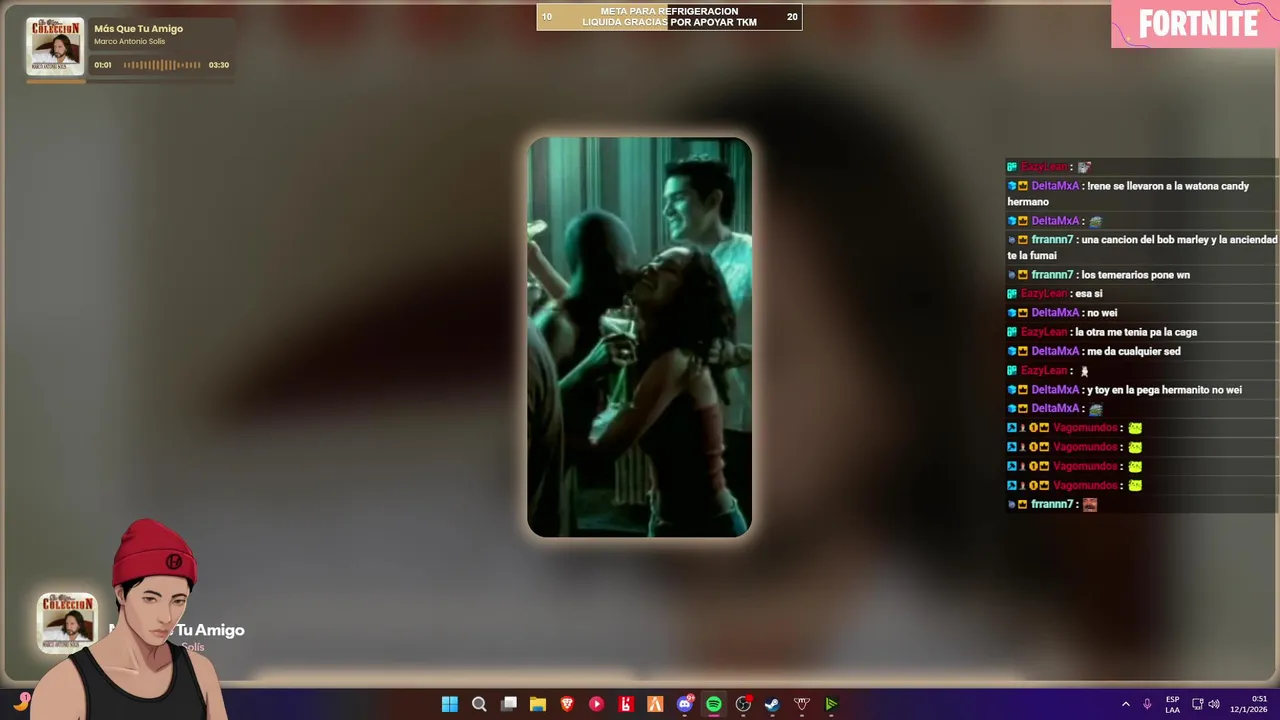Open Task View on the taskbar
1280x720 pixels.
click(x=509, y=704)
